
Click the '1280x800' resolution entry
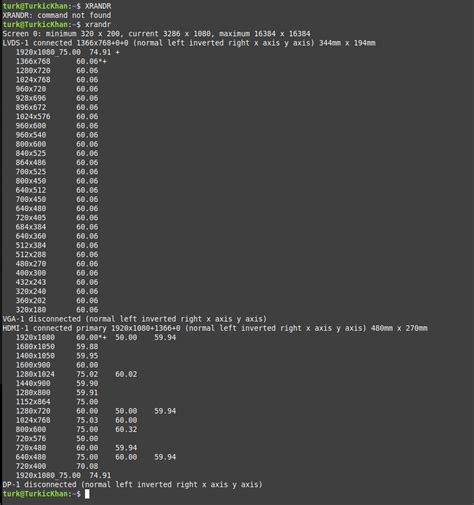[x=33, y=393]
